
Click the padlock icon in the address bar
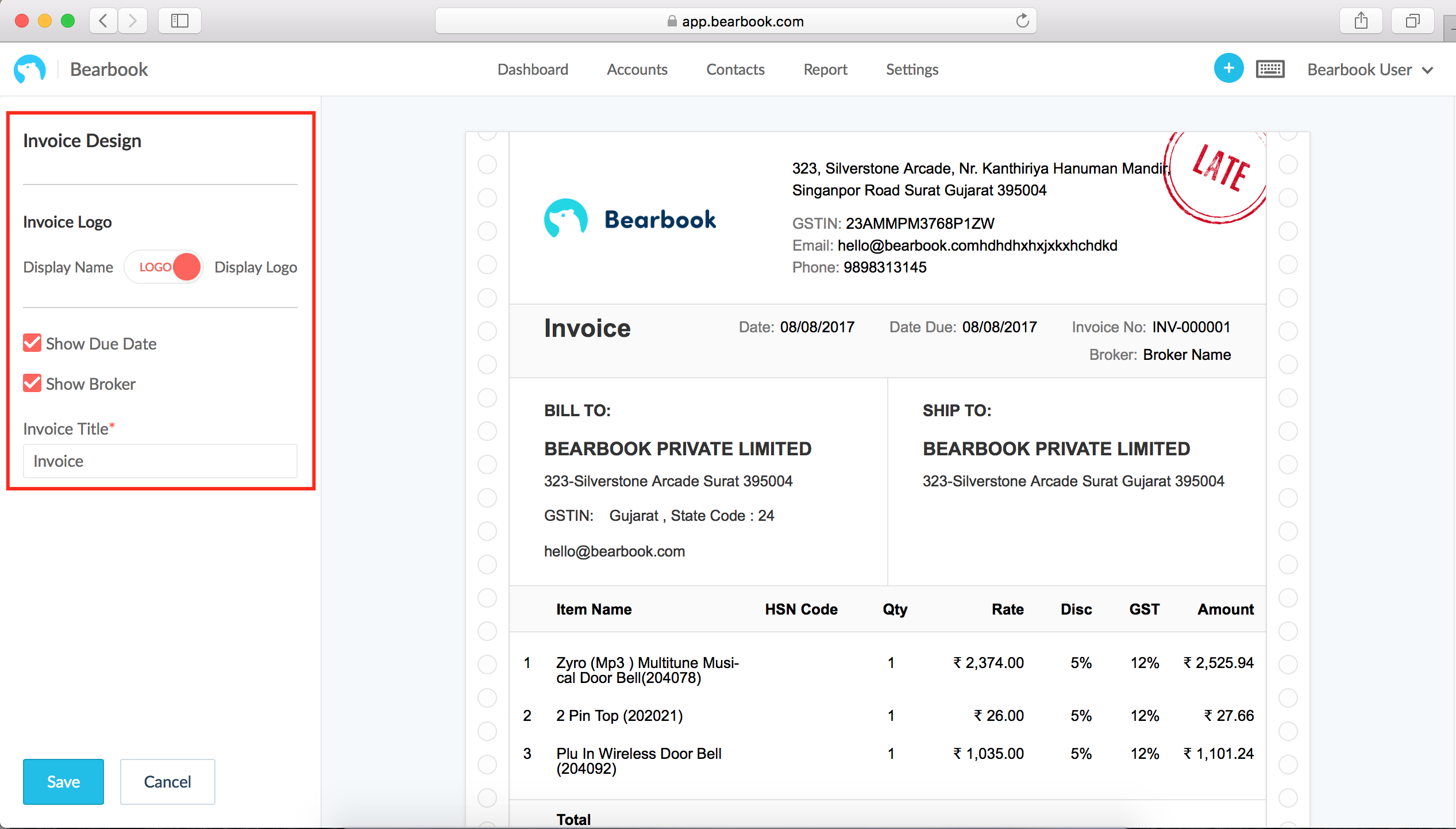(x=672, y=21)
